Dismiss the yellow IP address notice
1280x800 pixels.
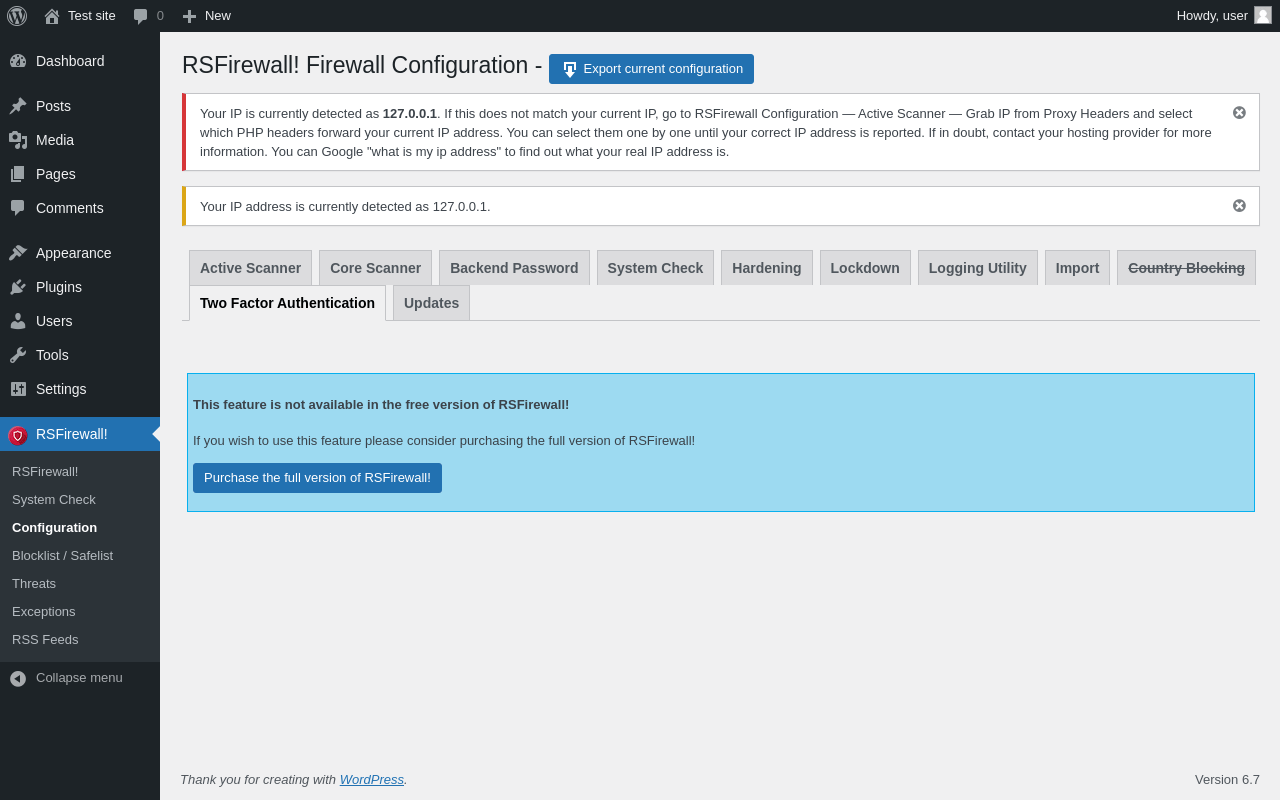click(1239, 206)
